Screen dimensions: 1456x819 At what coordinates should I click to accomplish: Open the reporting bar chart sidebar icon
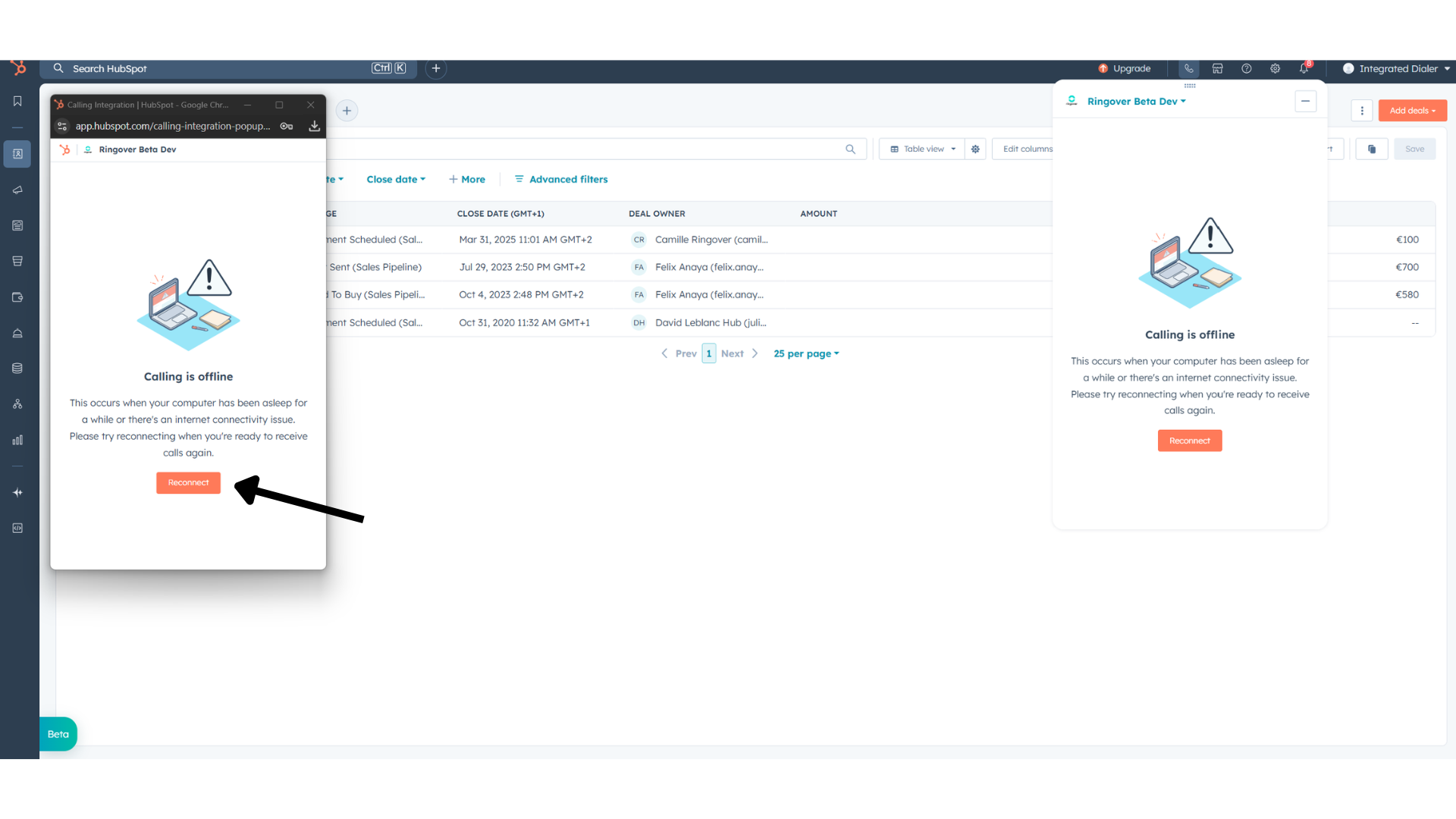(17, 440)
